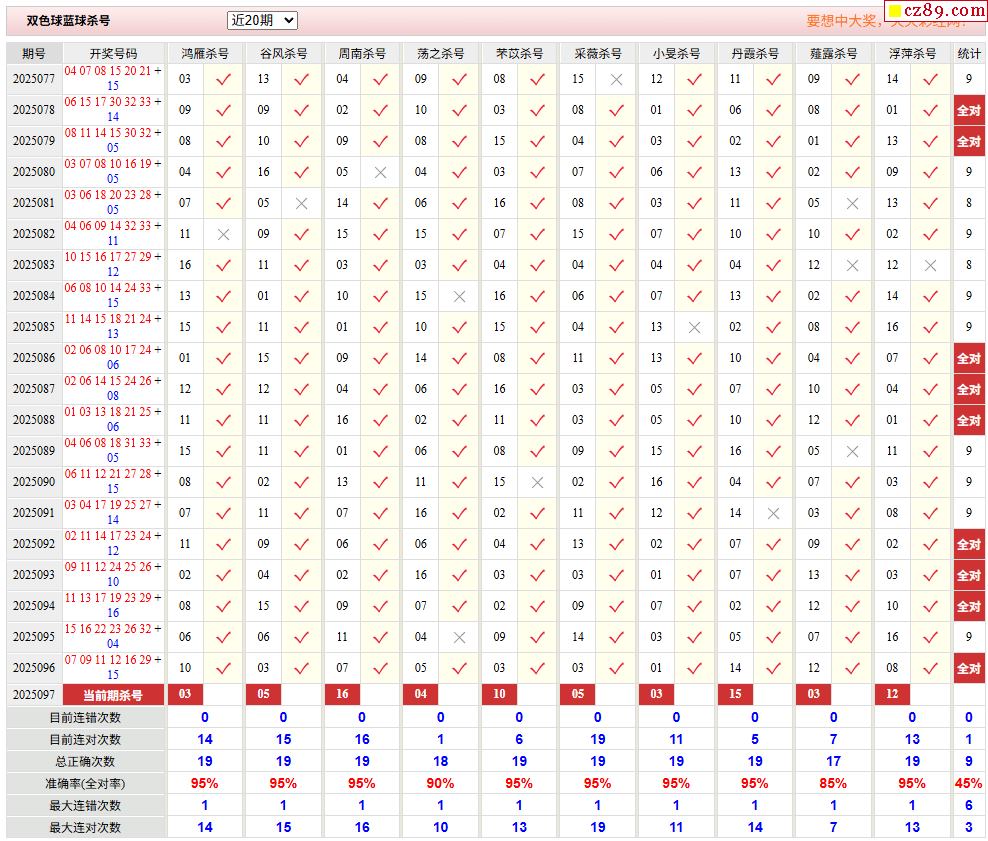988x841 pixels.
Task: Click the red 15 under 丹霞杀号 in row 2025097
Action: click(735, 694)
